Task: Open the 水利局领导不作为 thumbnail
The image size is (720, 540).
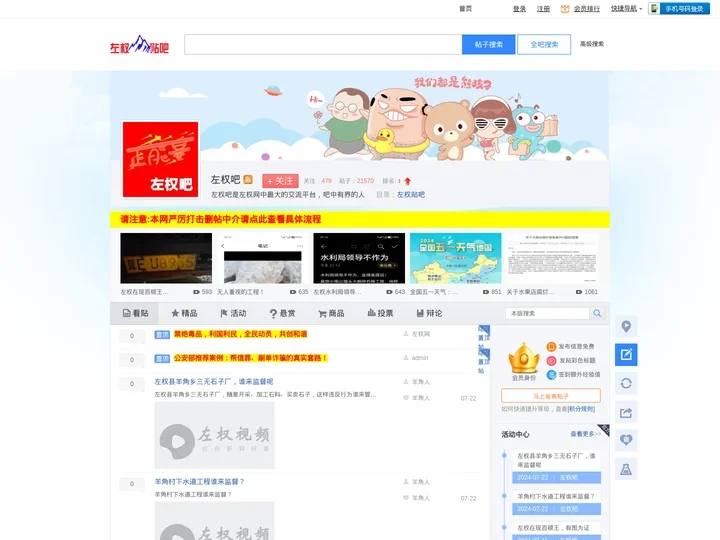Action: [359, 258]
